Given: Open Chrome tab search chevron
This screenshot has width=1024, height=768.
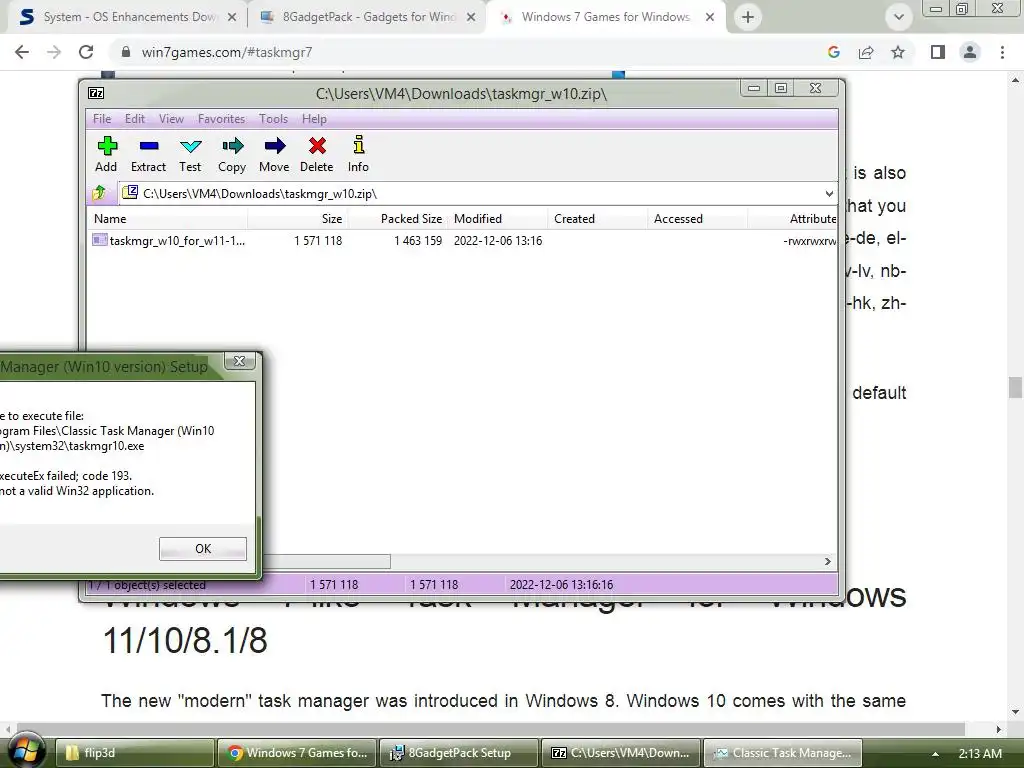Looking at the screenshot, I should [899, 17].
